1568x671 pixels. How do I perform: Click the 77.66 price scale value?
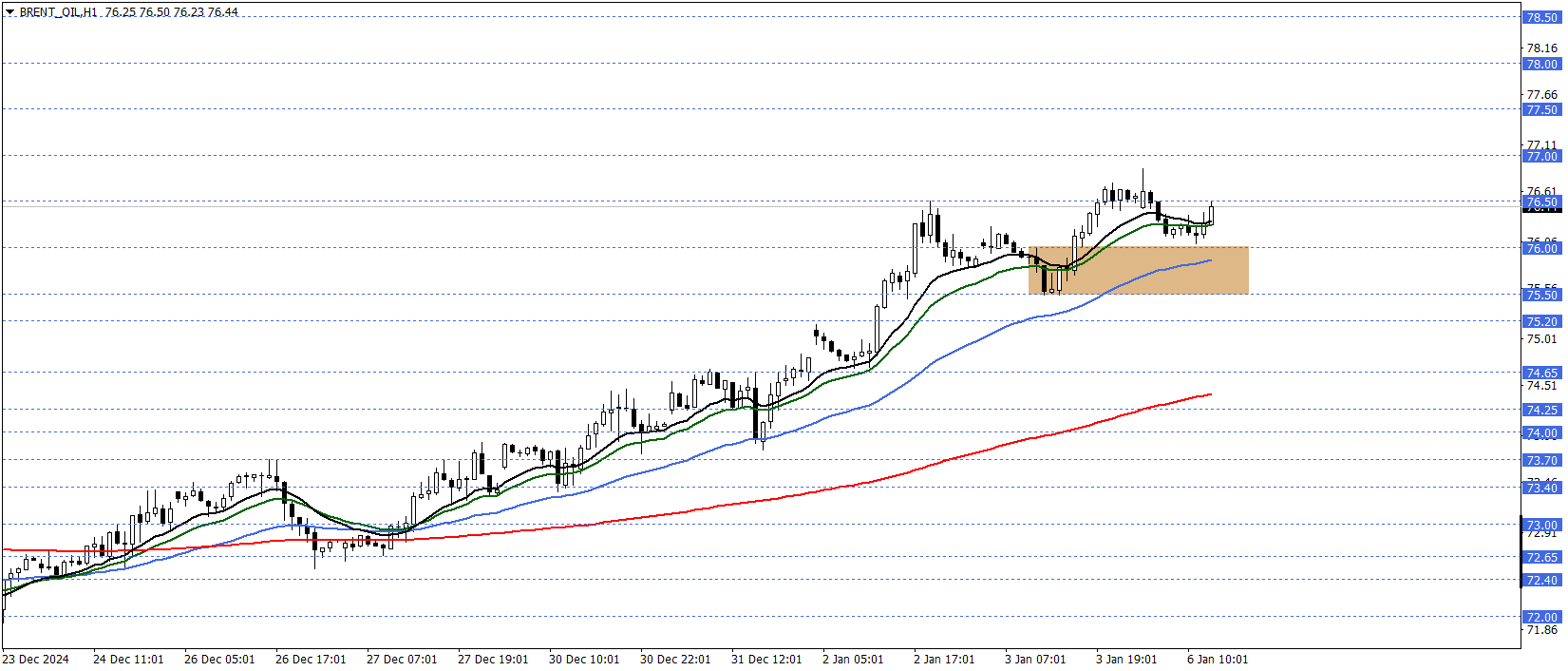click(1541, 94)
